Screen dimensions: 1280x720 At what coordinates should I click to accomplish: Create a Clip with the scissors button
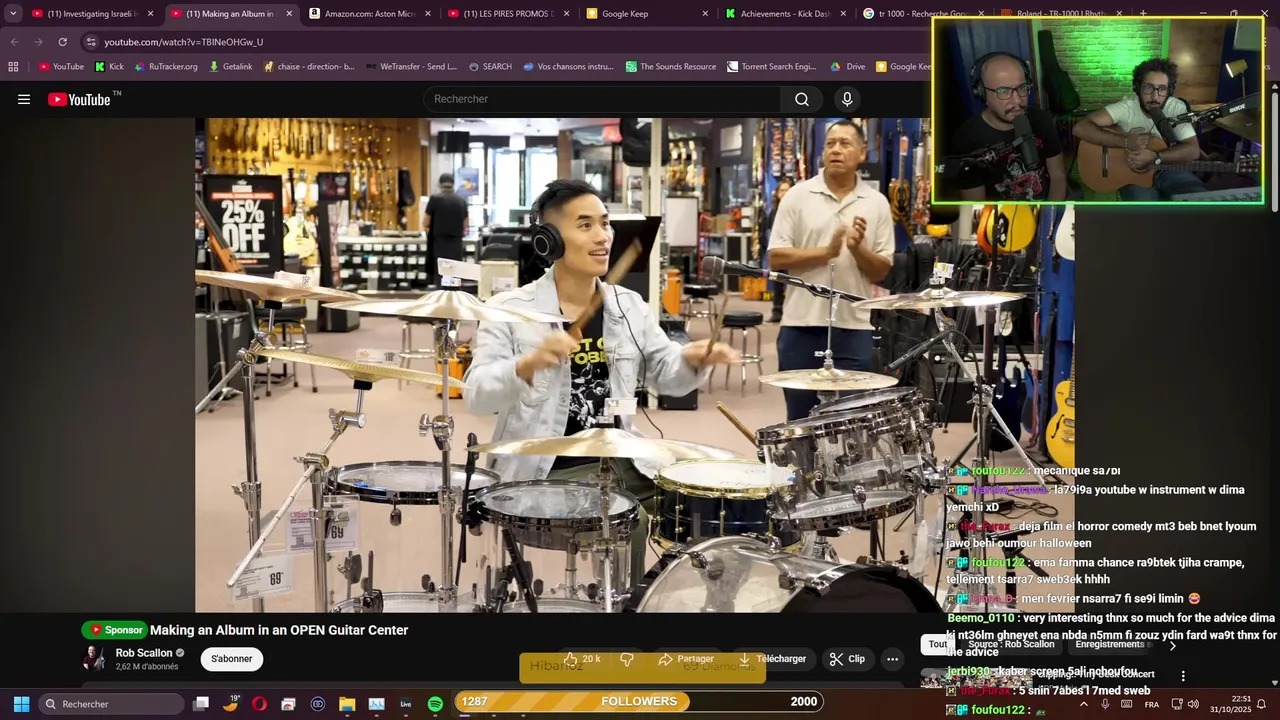point(847,659)
